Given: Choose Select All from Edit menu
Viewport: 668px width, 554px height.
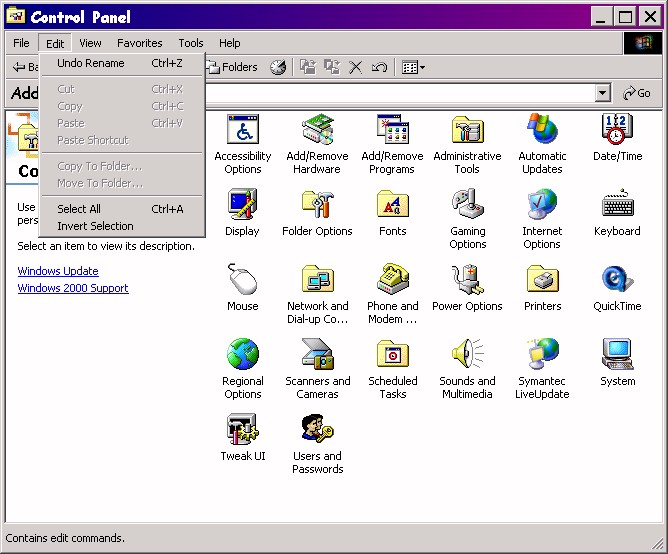Looking at the screenshot, I should point(122,209).
